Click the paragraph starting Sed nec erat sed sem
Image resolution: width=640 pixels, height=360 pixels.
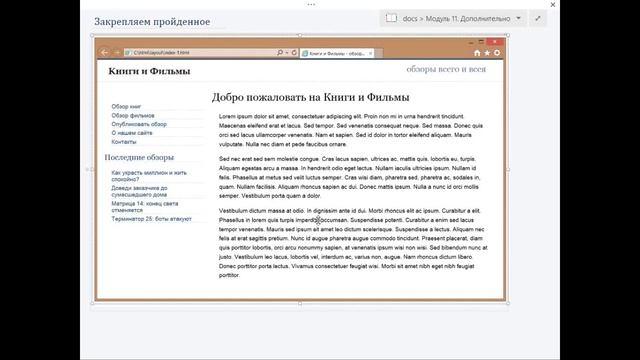point(349,178)
